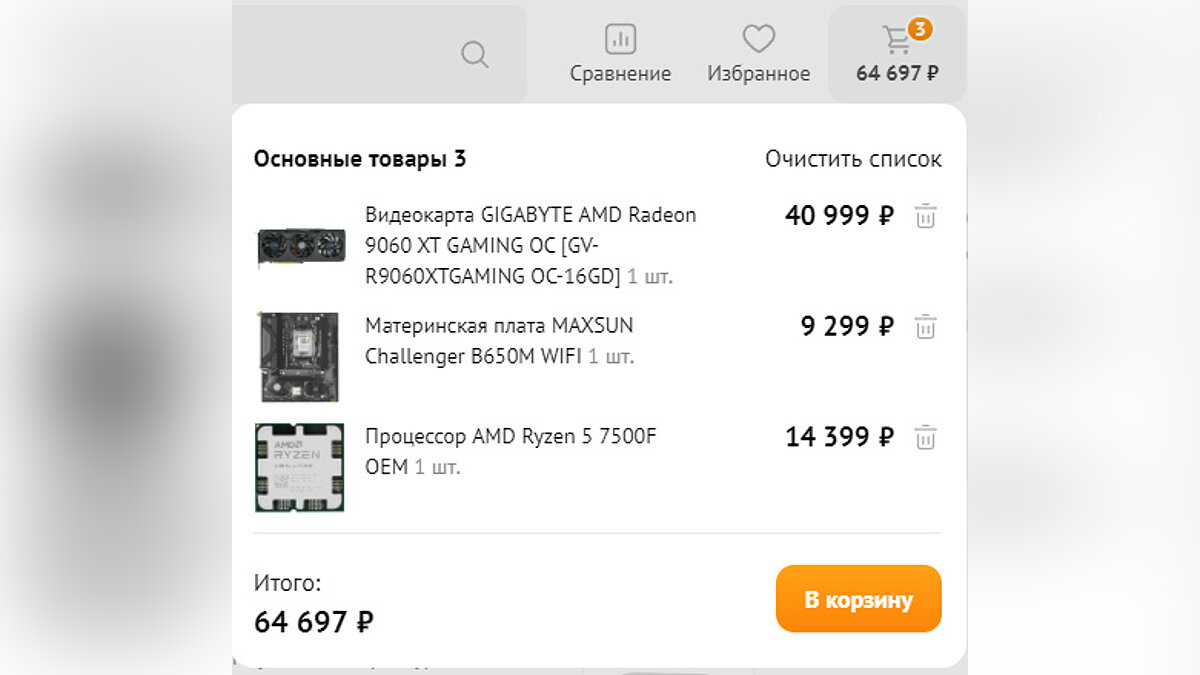Click the 14 399 ₽ processor price

tap(839, 437)
